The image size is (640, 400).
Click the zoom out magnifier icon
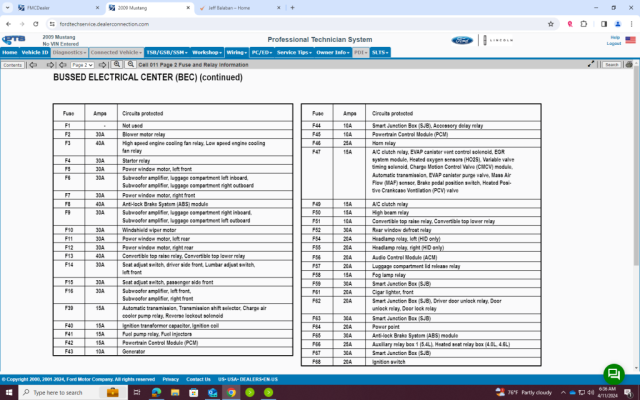[x=131, y=64]
